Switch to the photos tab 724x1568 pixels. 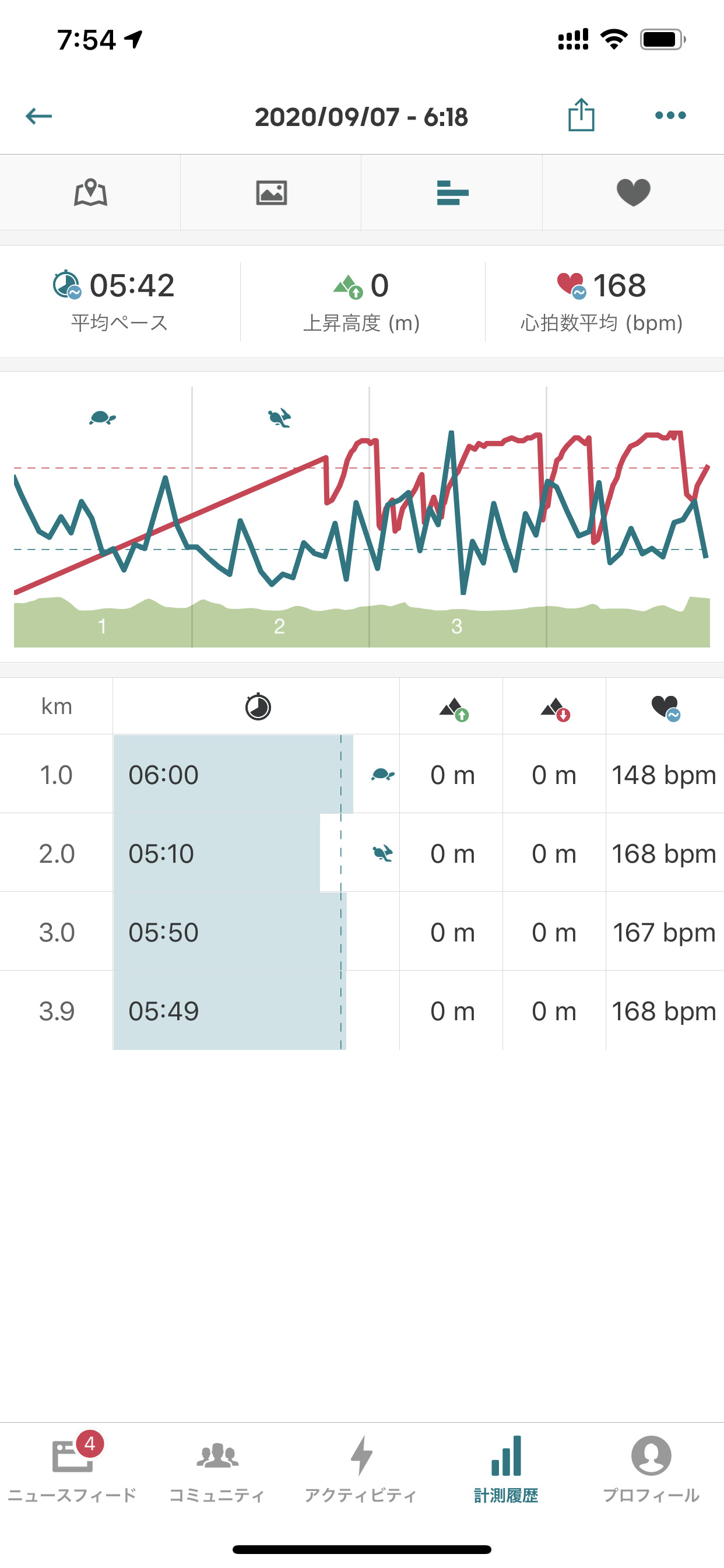[x=271, y=193]
